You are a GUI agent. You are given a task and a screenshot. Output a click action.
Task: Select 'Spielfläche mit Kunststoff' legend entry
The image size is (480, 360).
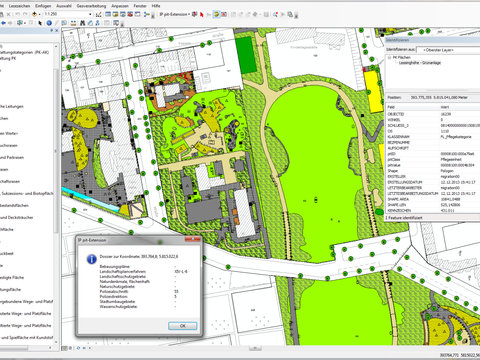[x=27, y=337]
